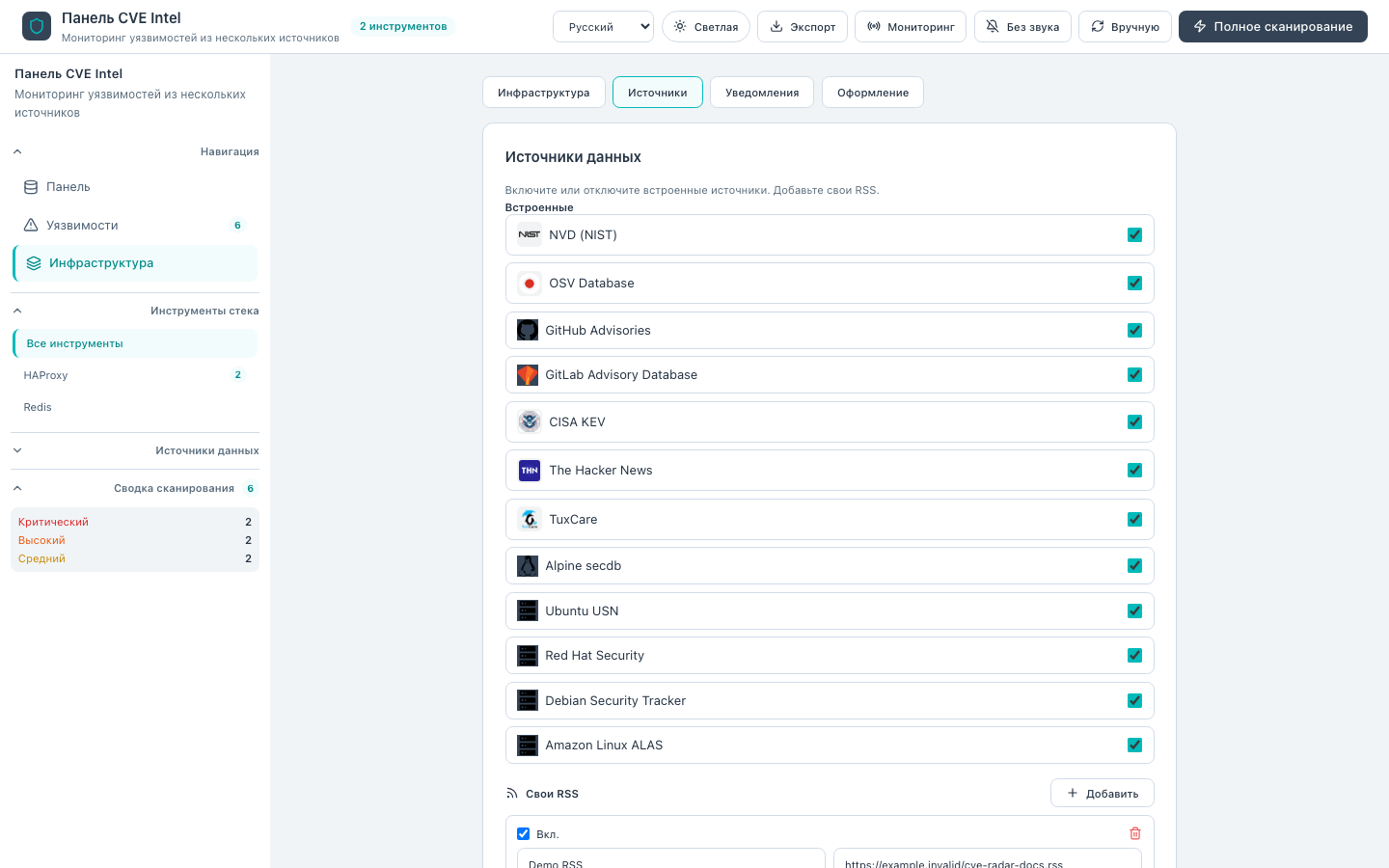Click the Alpine secdb logo icon
This screenshot has width=1389, height=868.
[528, 566]
